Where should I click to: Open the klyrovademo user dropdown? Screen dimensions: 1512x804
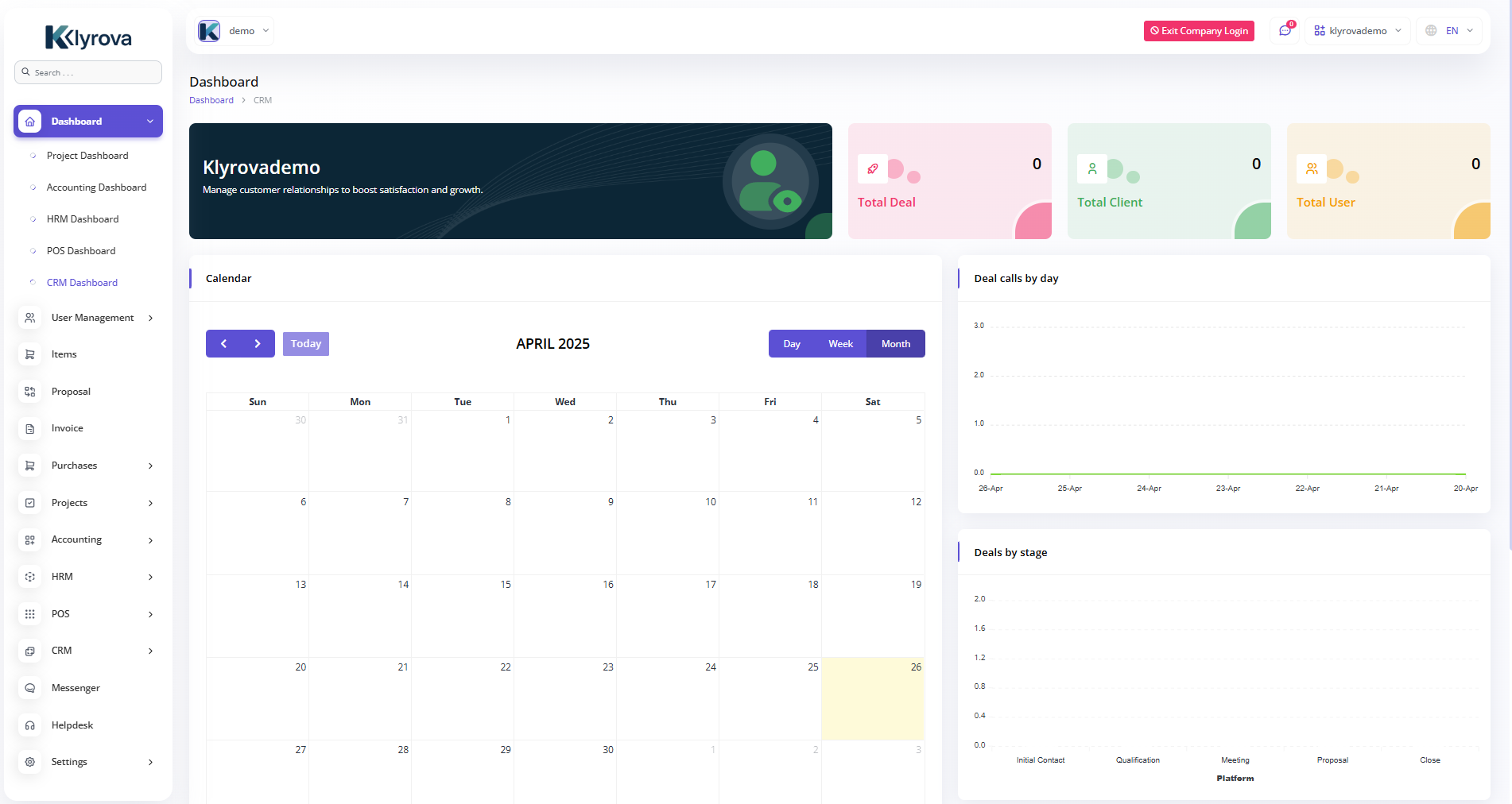[1358, 31]
